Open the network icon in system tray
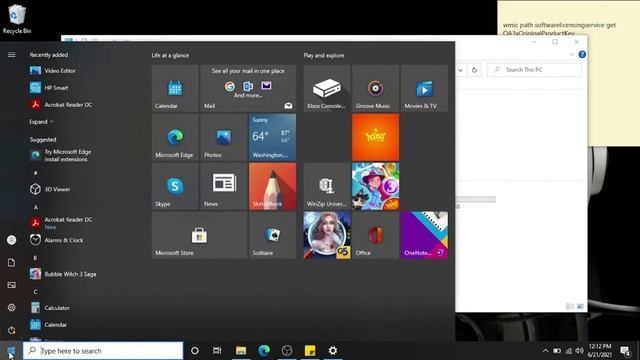This screenshot has width=640, height=360. [568, 351]
